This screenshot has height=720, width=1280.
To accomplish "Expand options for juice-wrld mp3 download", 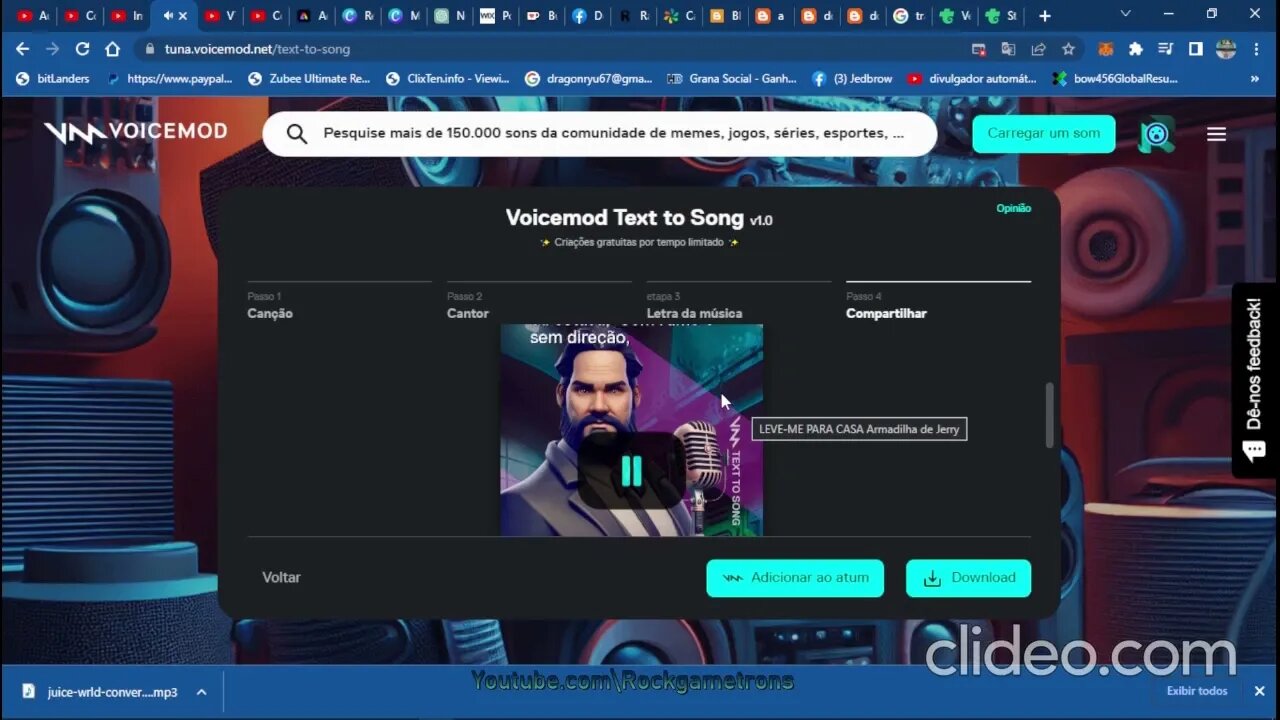I will (x=201, y=691).
